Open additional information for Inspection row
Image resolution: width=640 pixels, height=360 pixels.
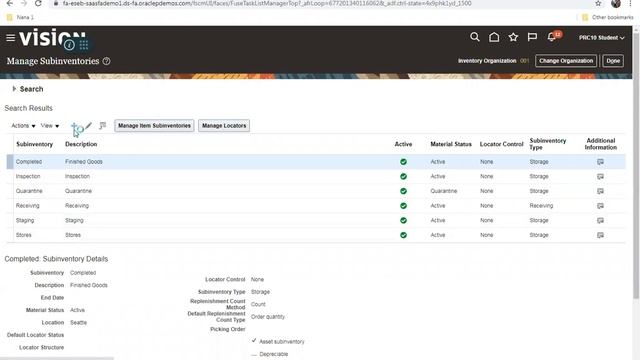click(600, 177)
